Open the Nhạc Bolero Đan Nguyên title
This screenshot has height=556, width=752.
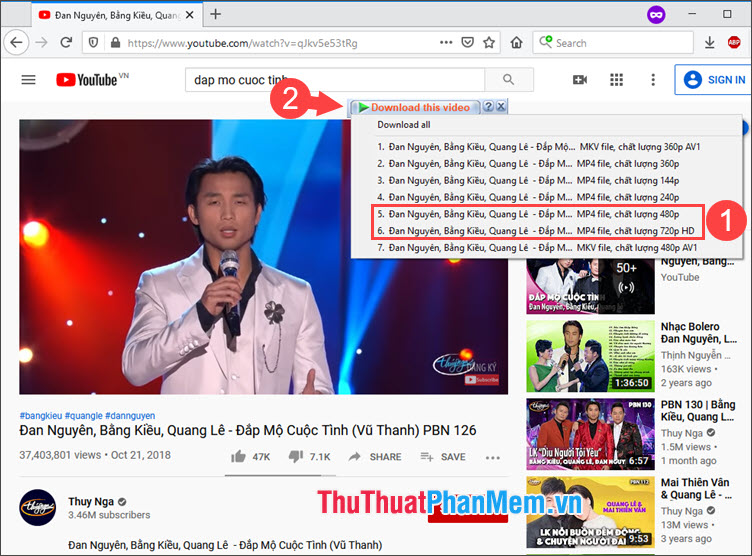point(698,332)
